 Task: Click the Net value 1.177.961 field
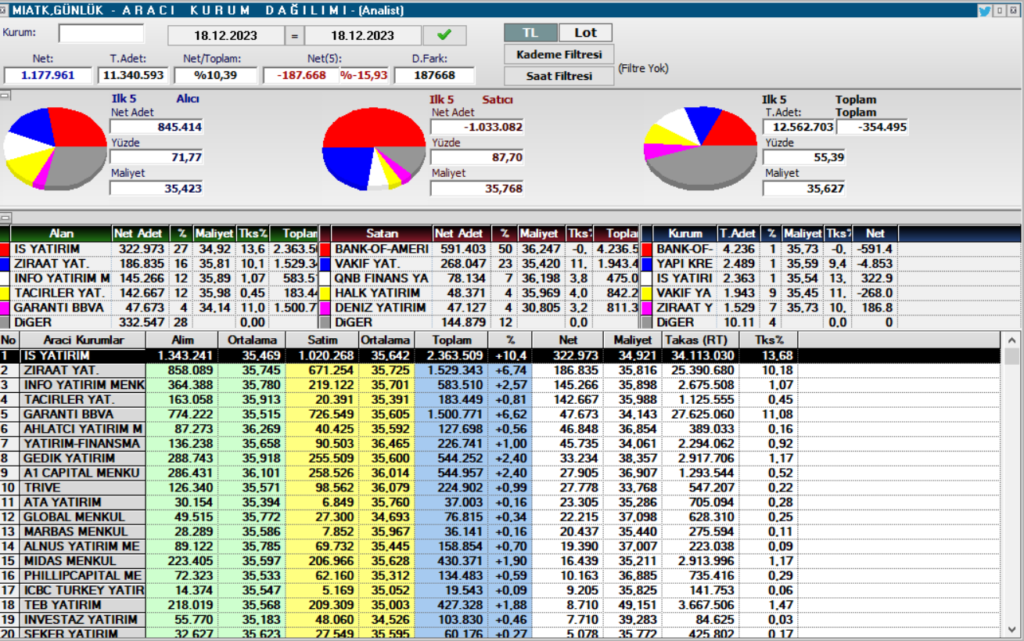pyautogui.click(x=48, y=76)
